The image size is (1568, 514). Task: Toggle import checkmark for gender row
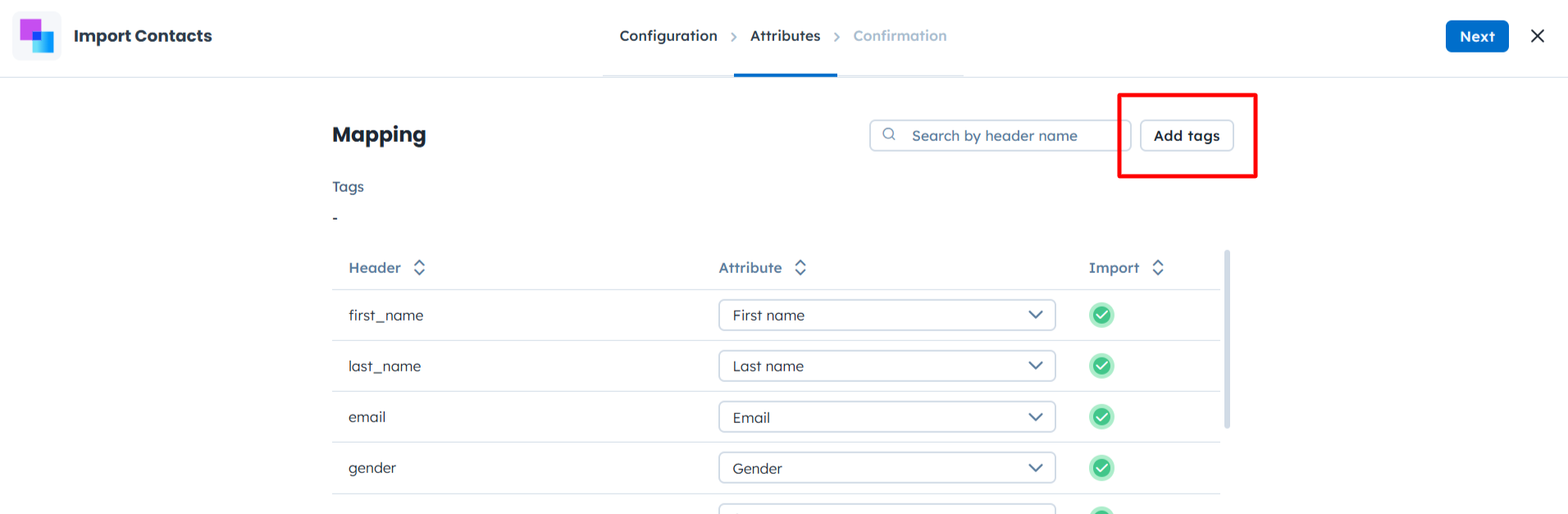(1101, 468)
